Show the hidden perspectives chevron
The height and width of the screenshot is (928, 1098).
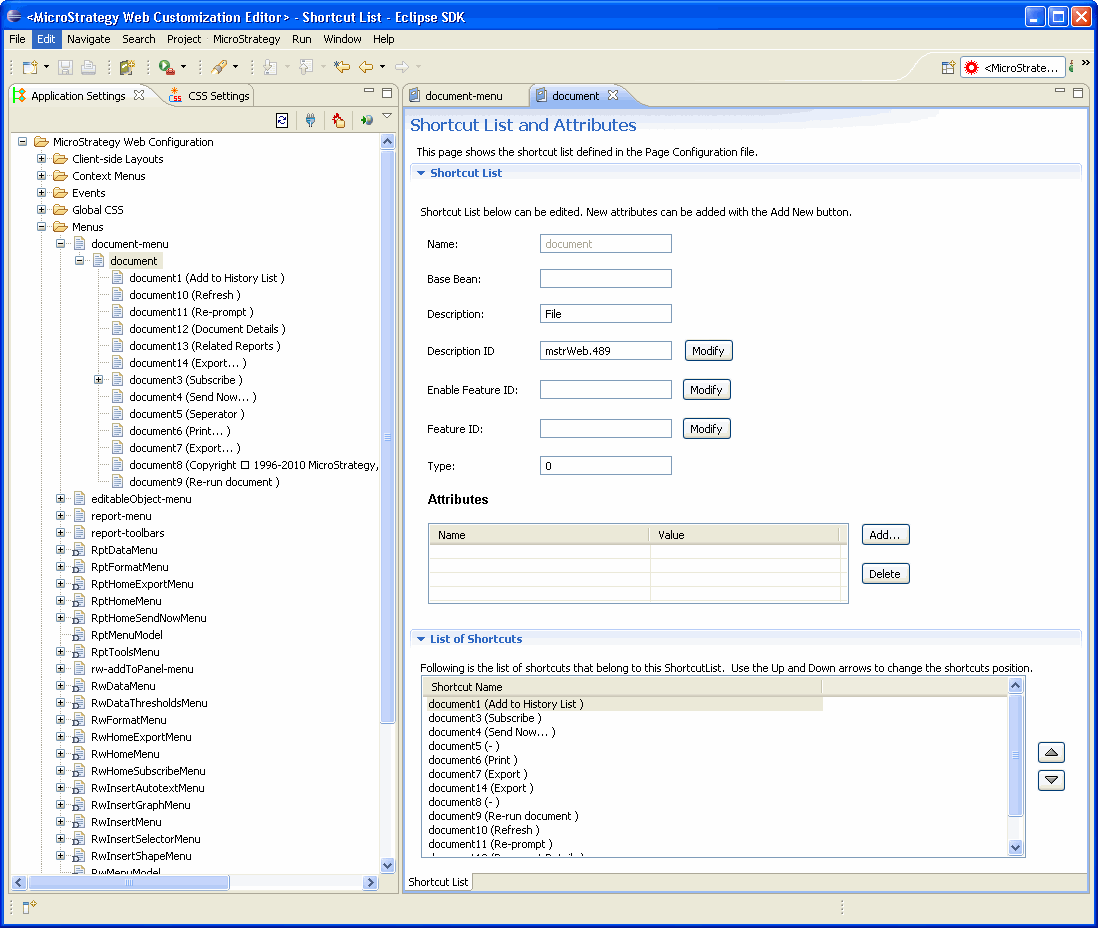(1085, 62)
